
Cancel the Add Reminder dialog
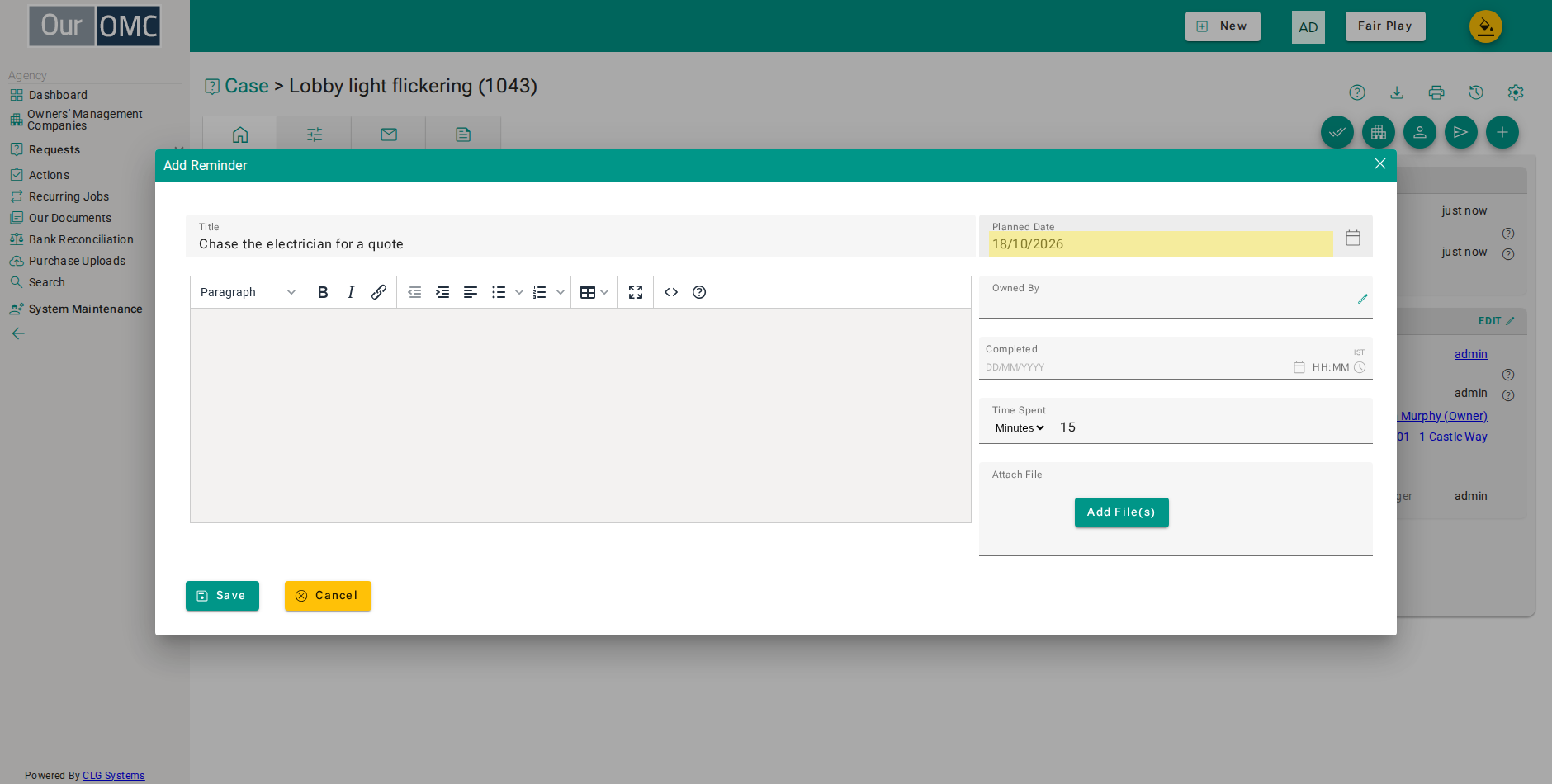pos(328,596)
